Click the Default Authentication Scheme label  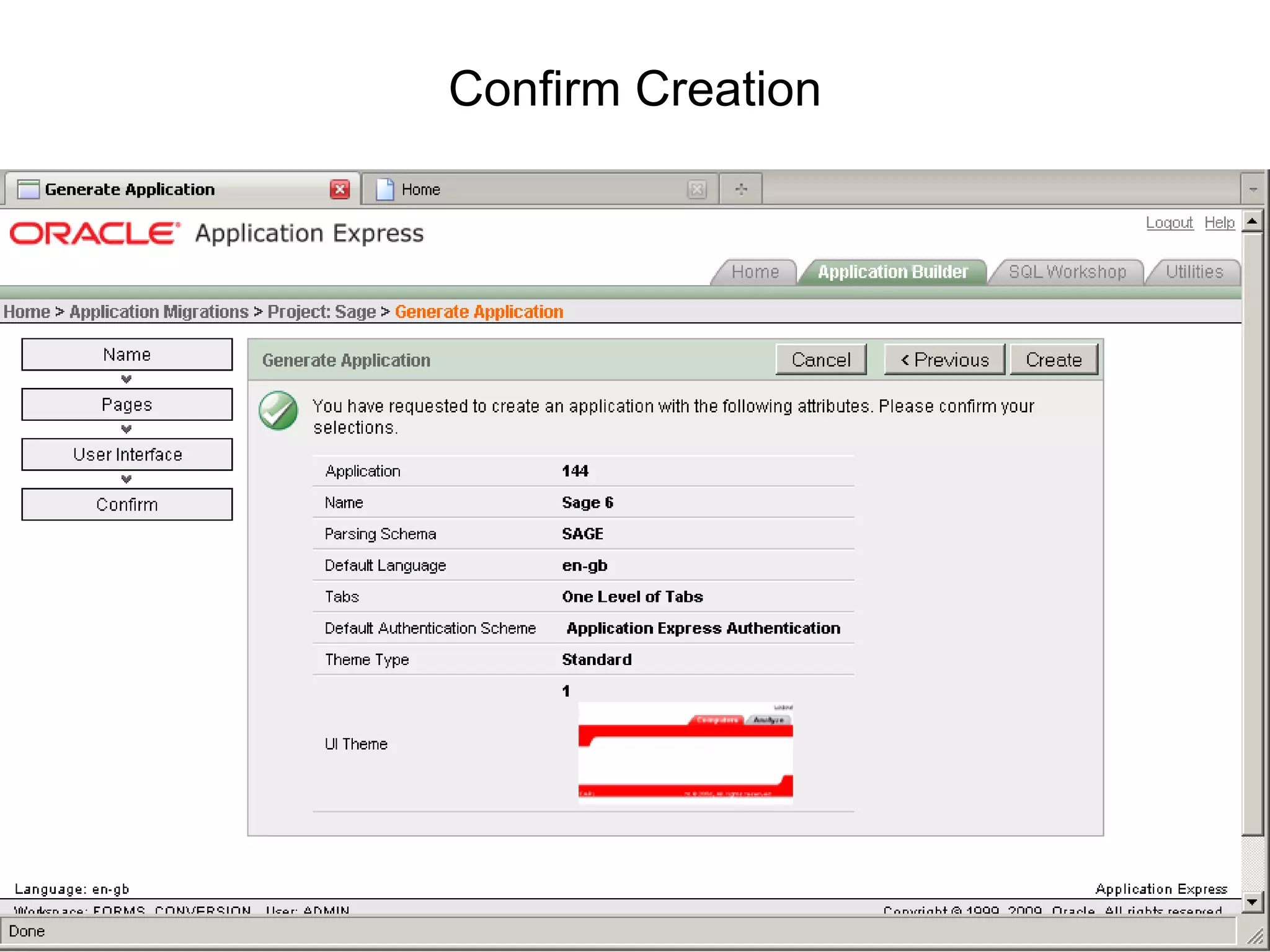pyautogui.click(x=430, y=628)
